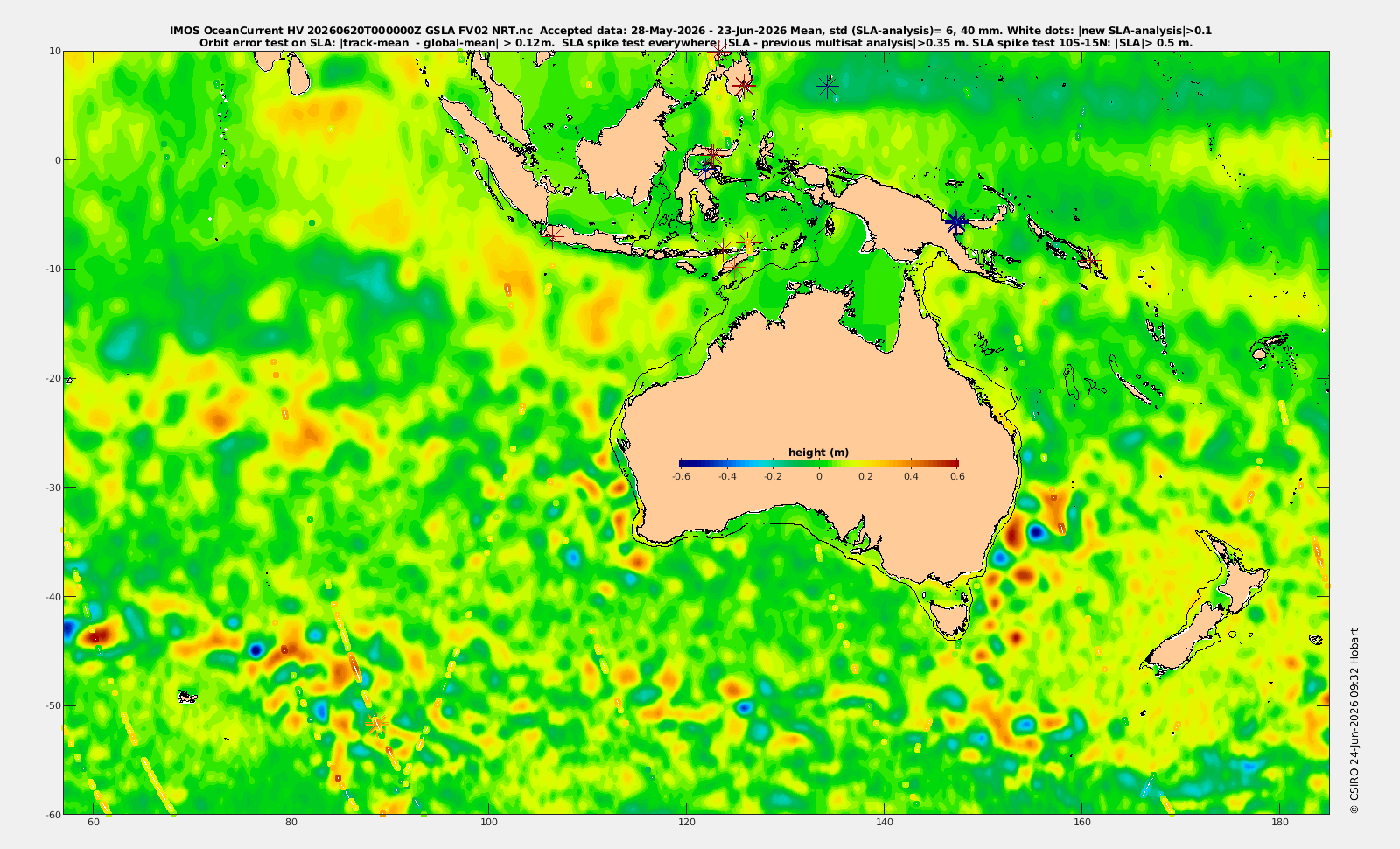Click the longitude 140 x-axis label
Screen dimensions: 1400x849
click(x=885, y=823)
